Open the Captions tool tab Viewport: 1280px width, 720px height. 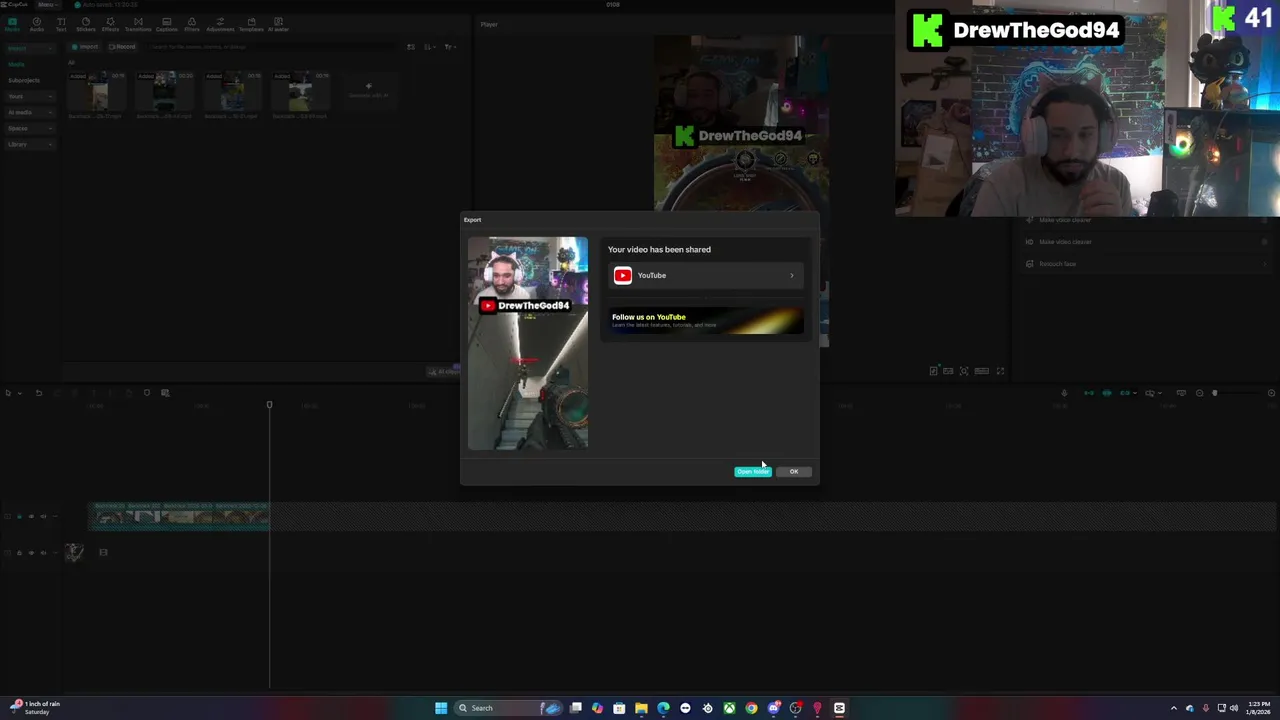(166, 25)
